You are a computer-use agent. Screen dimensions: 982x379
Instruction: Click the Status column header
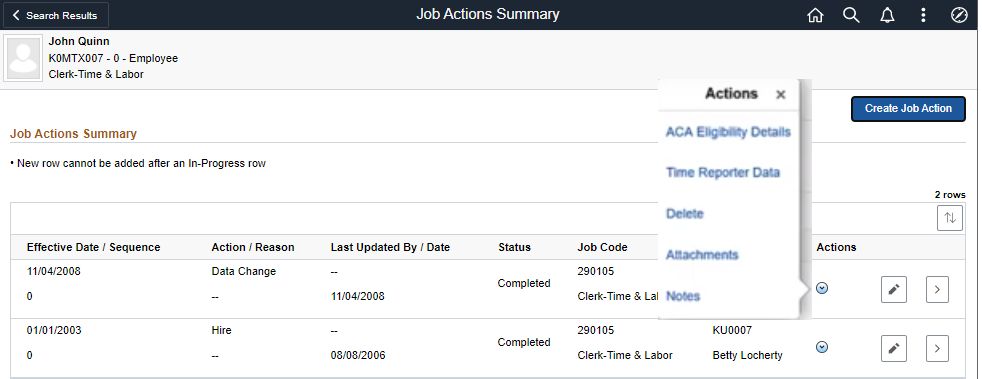click(x=515, y=247)
